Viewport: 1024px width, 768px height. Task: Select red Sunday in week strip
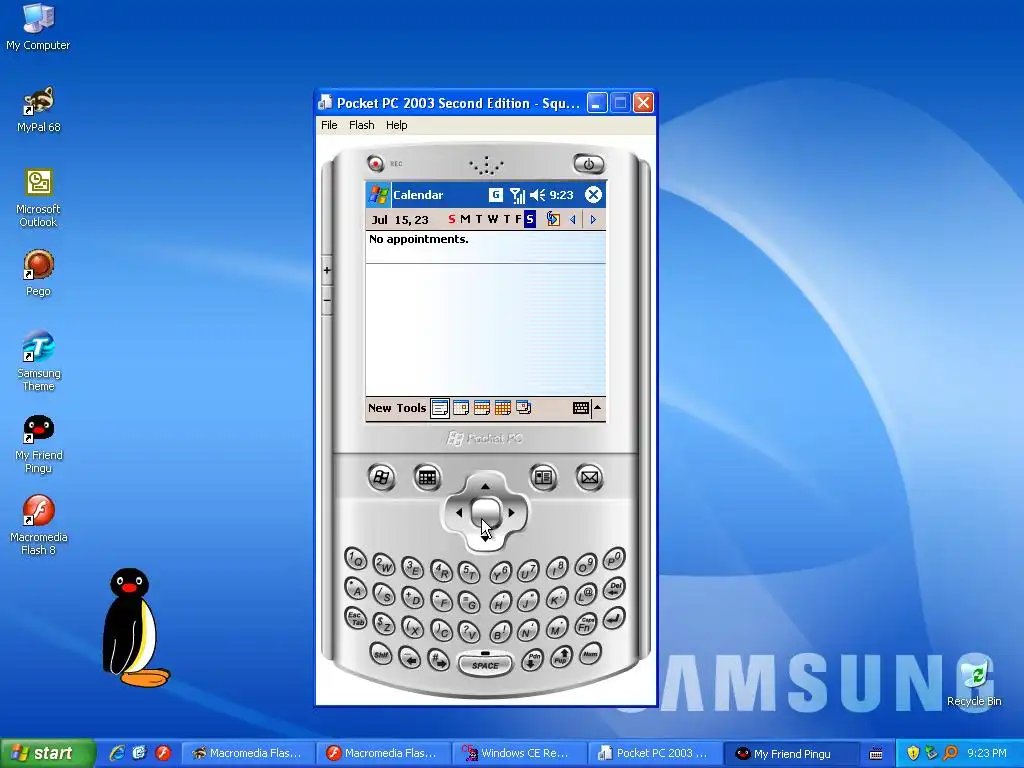point(452,219)
